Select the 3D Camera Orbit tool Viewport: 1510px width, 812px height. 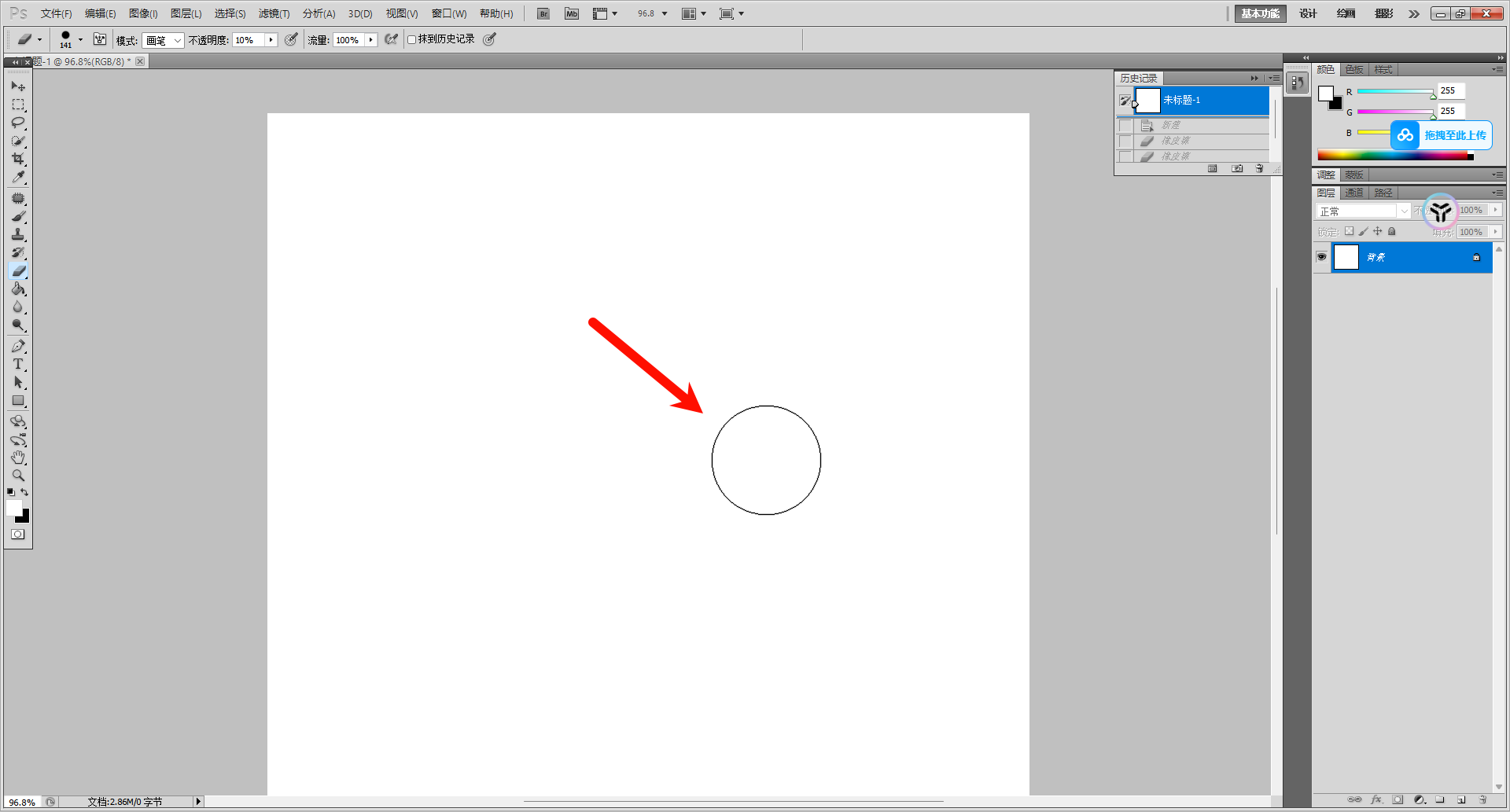pos(18,439)
